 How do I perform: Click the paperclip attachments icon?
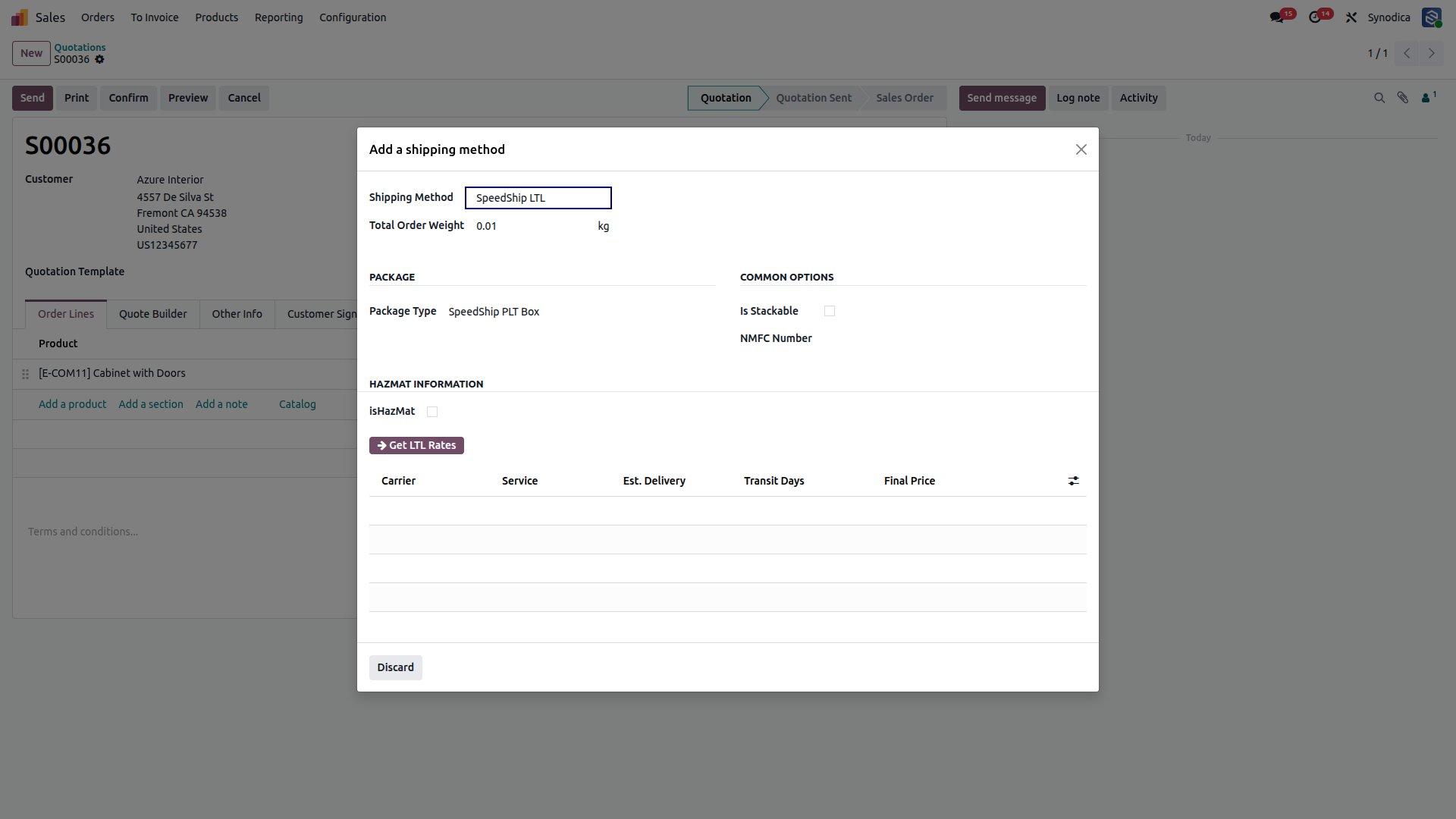pyautogui.click(x=1403, y=98)
